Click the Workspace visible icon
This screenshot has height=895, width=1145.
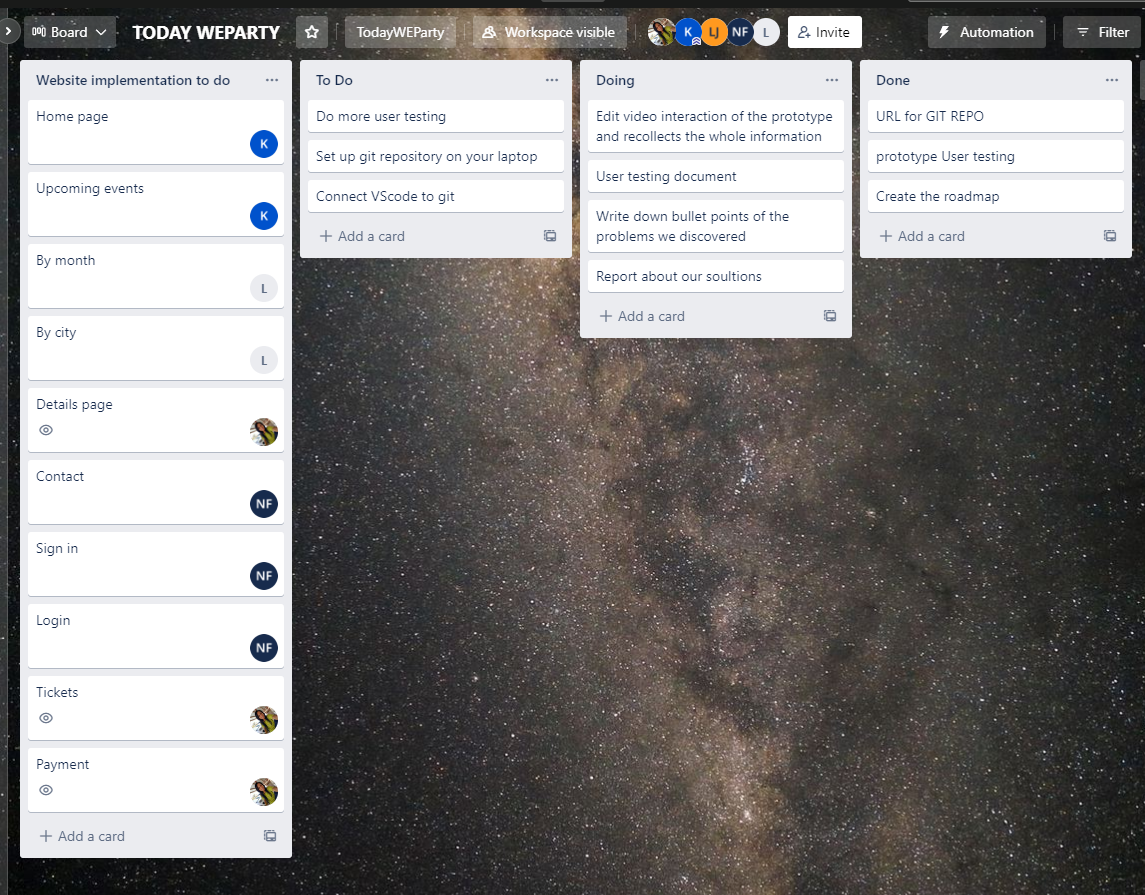[x=549, y=31]
